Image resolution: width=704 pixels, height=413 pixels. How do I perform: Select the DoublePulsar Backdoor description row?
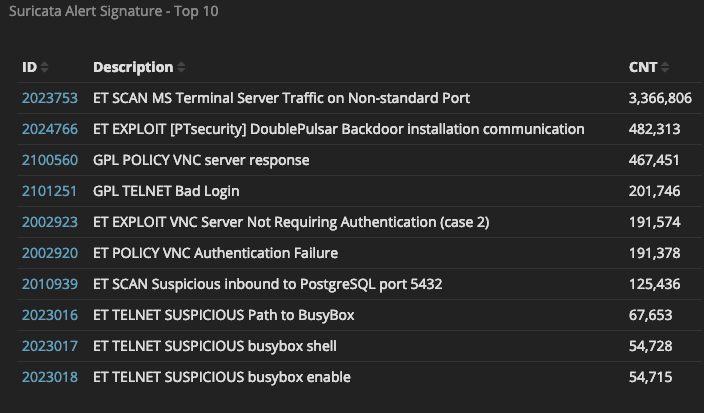pyautogui.click(x=359, y=129)
